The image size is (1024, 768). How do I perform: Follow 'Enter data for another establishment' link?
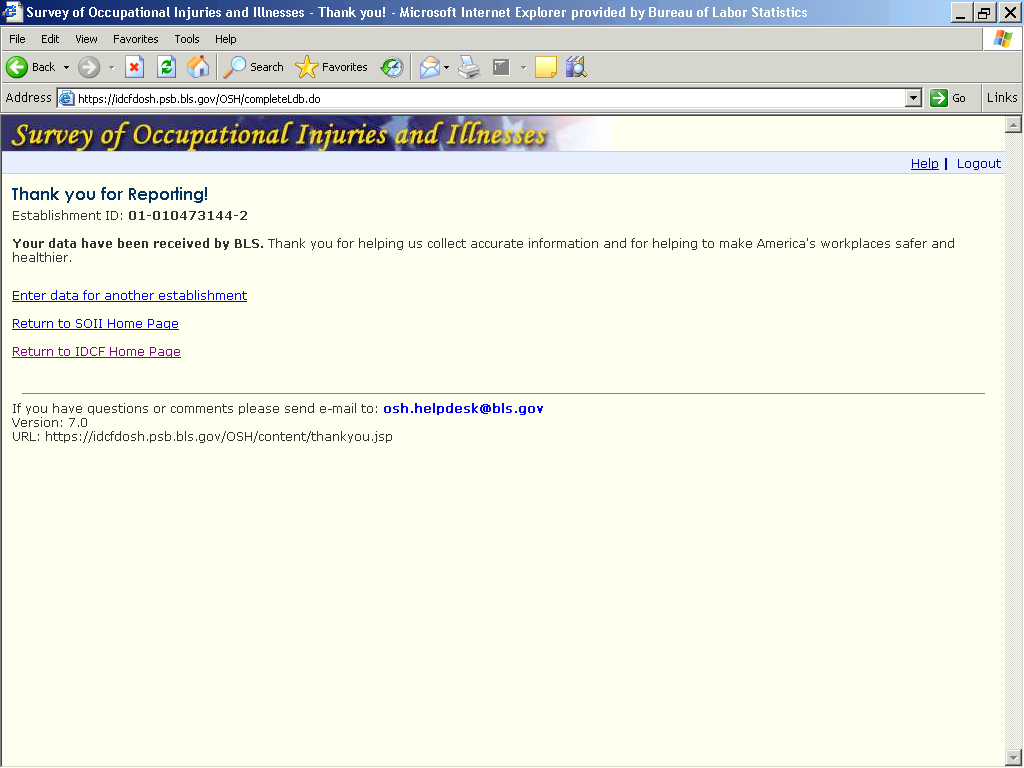tap(129, 296)
